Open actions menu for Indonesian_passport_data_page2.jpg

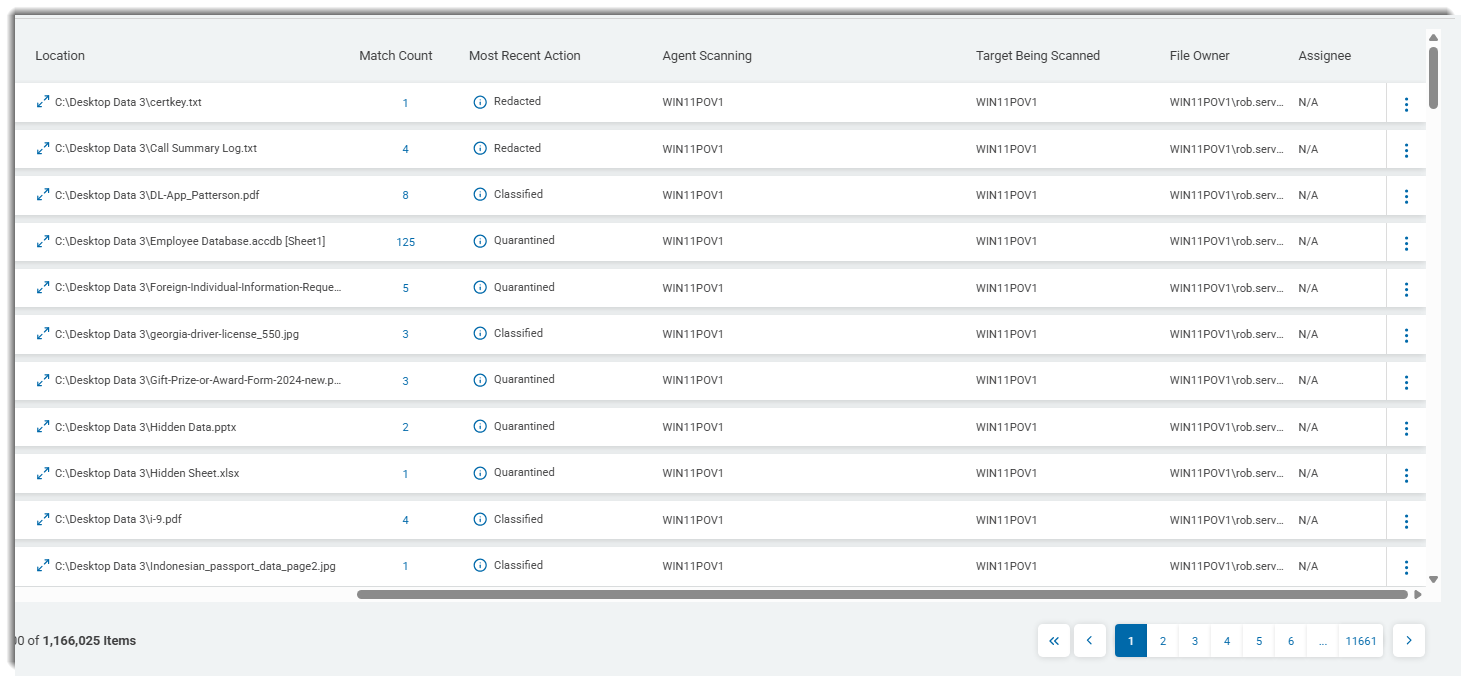point(1406,567)
